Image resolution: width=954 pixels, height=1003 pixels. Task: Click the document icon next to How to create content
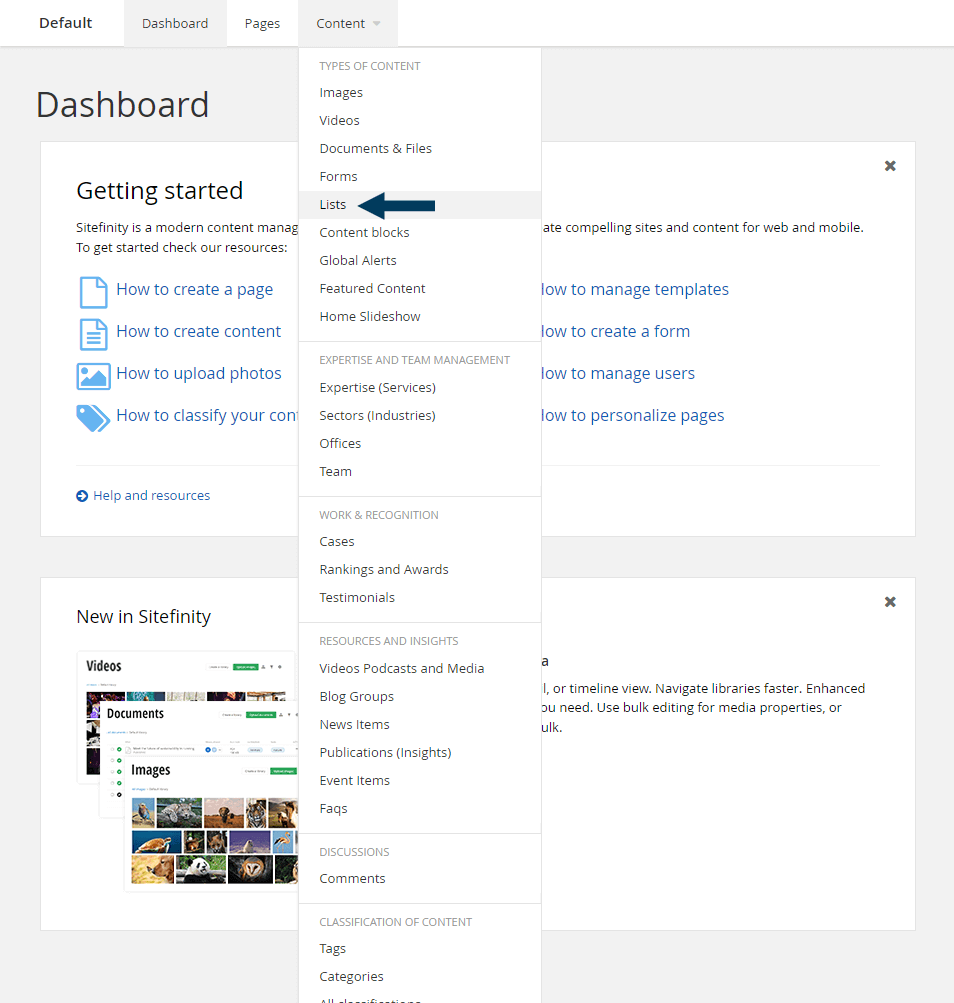click(x=92, y=331)
